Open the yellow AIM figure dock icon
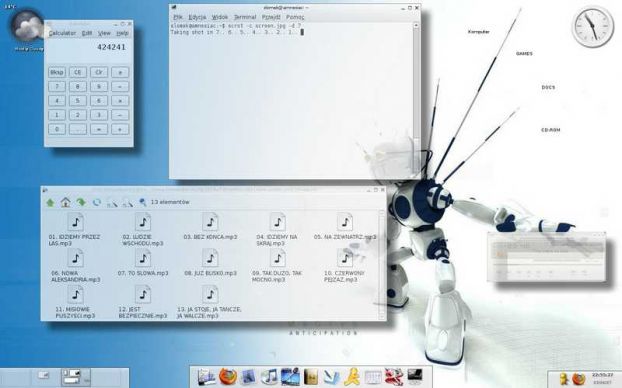The image size is (622, 388). [352, 376]
